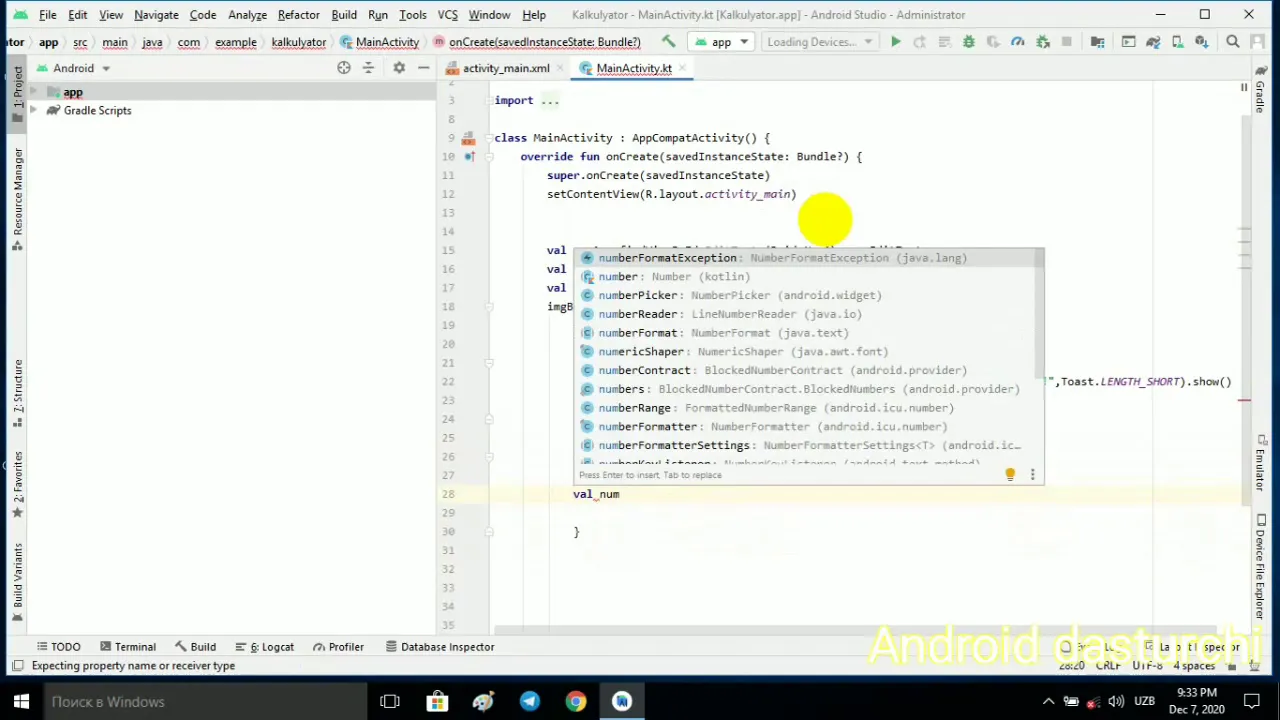
Task: Open the app run configuration dropdown
Action: point(722,42)
